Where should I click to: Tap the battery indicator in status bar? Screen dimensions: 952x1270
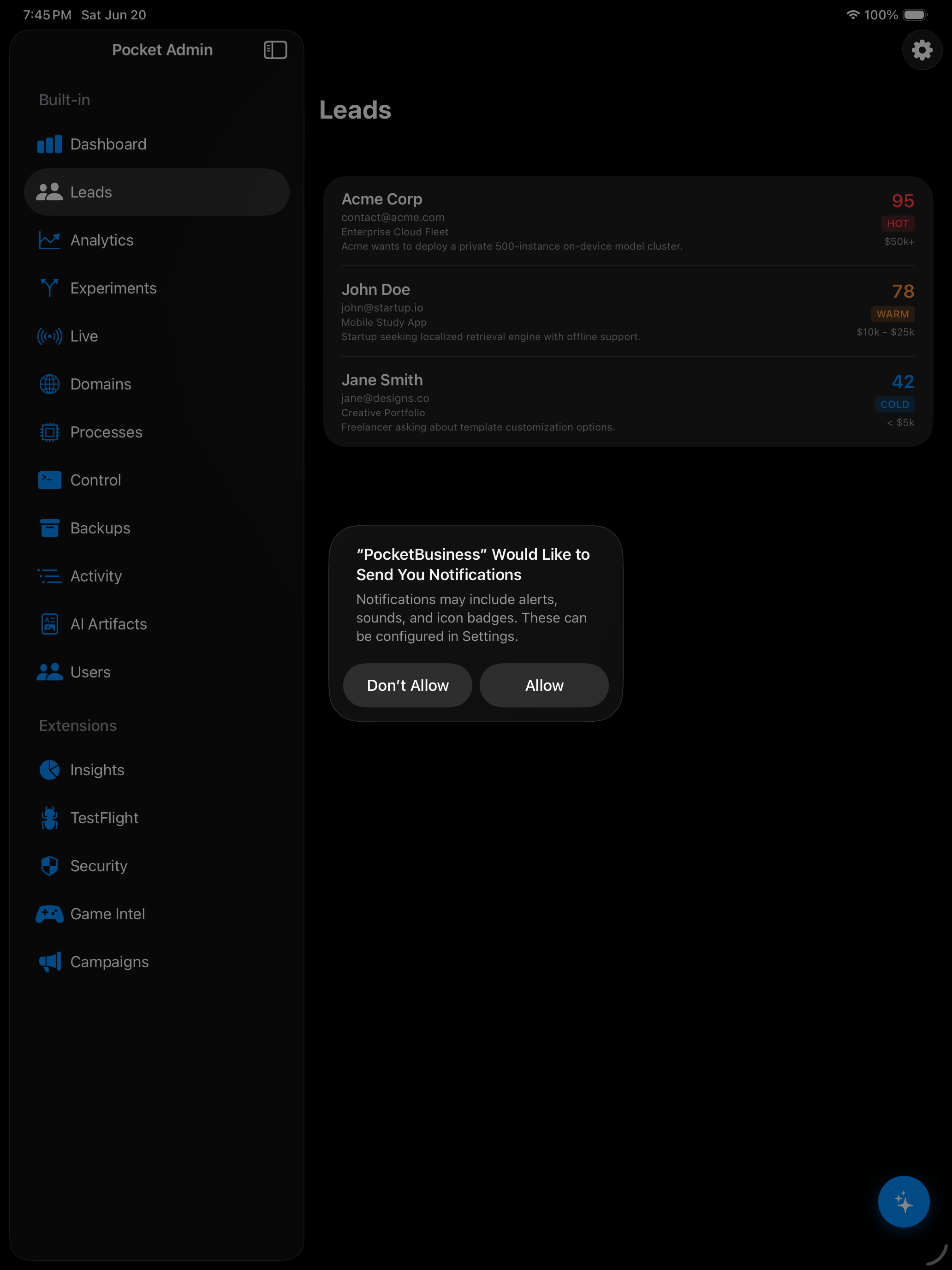point(915,15)
